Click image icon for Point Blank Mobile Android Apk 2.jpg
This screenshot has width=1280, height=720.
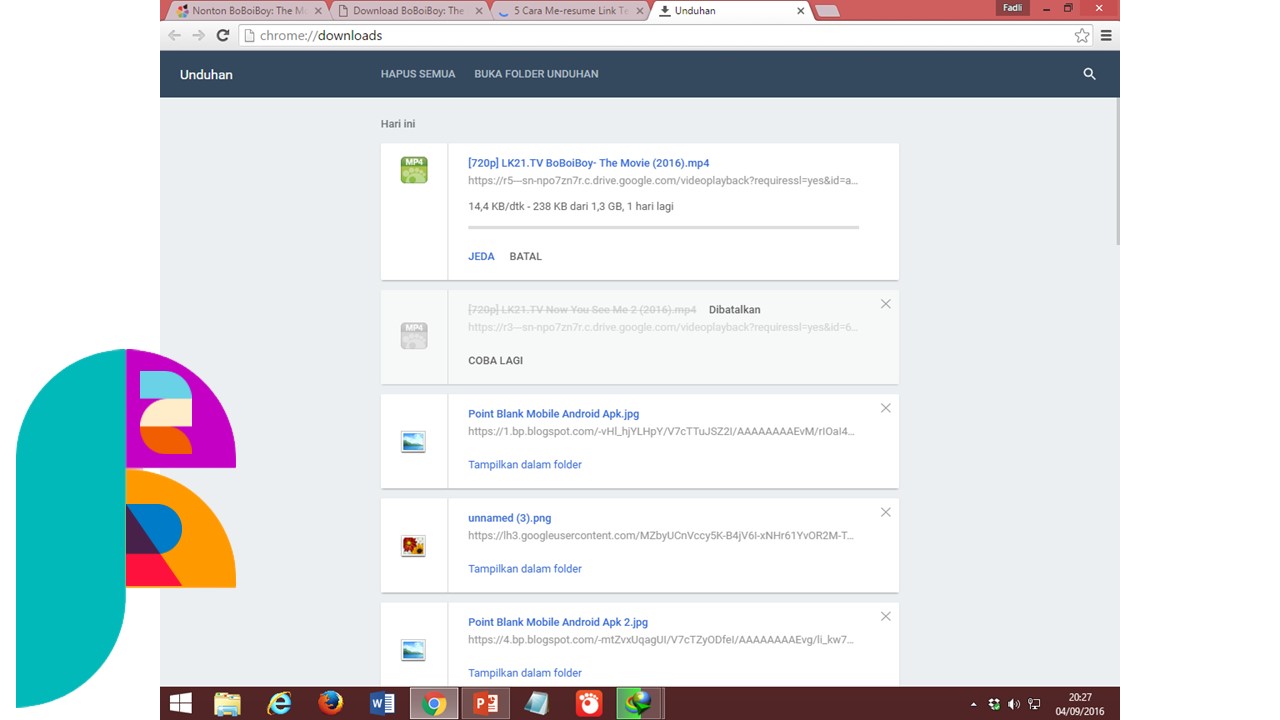[414, 650]
